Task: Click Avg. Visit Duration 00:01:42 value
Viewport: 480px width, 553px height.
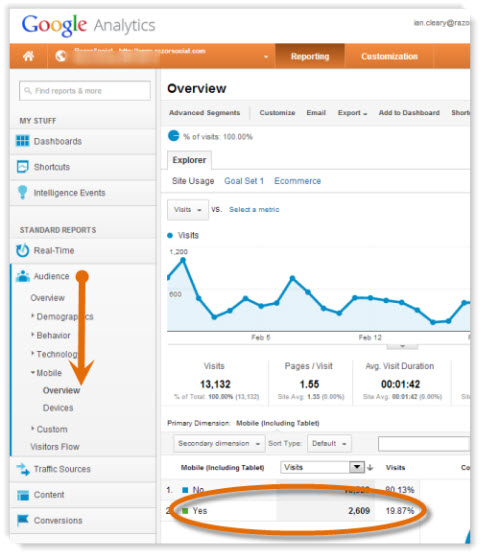Action: click(400, 384)
